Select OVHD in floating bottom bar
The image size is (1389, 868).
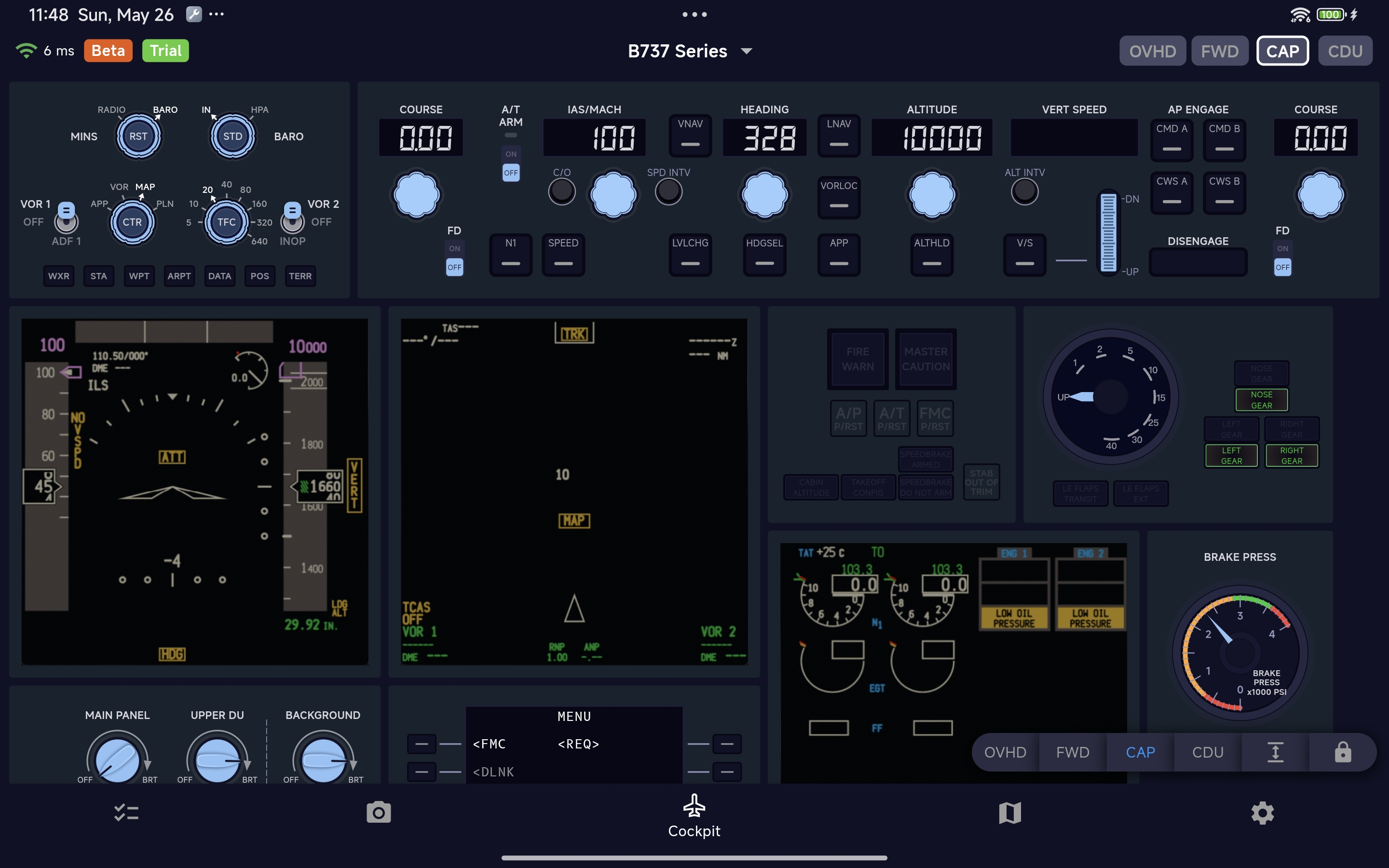[x=1005, y=752]
